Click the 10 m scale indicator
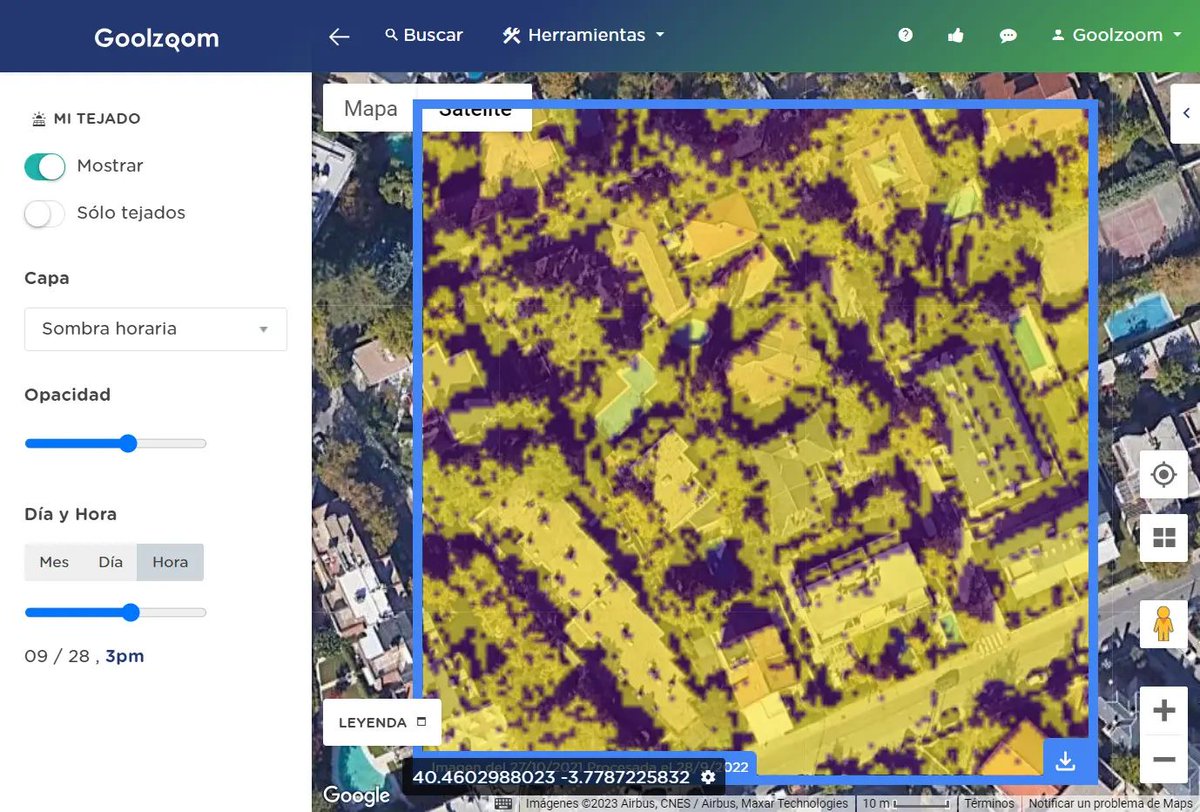Screen dimensions: 1200x812 tap(905, 804)
